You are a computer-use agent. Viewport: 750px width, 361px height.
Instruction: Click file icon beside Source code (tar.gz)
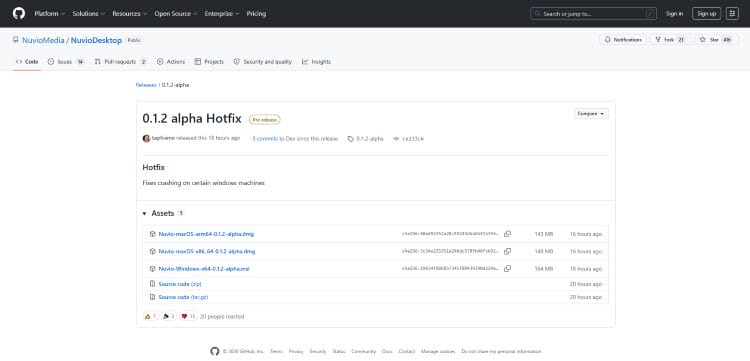[153, 297]
